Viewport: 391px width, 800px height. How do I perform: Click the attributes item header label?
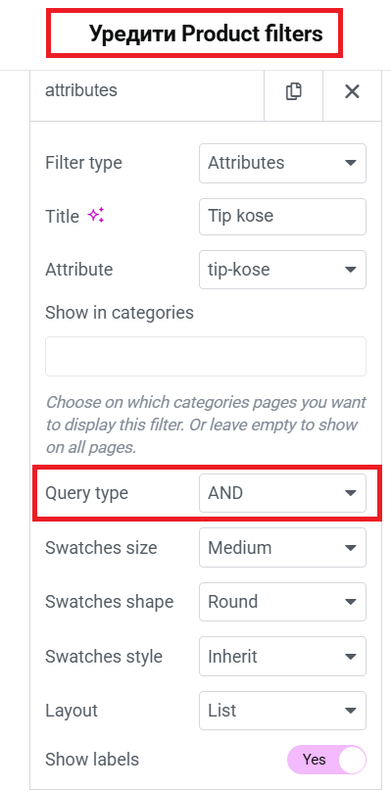point(81,90)
